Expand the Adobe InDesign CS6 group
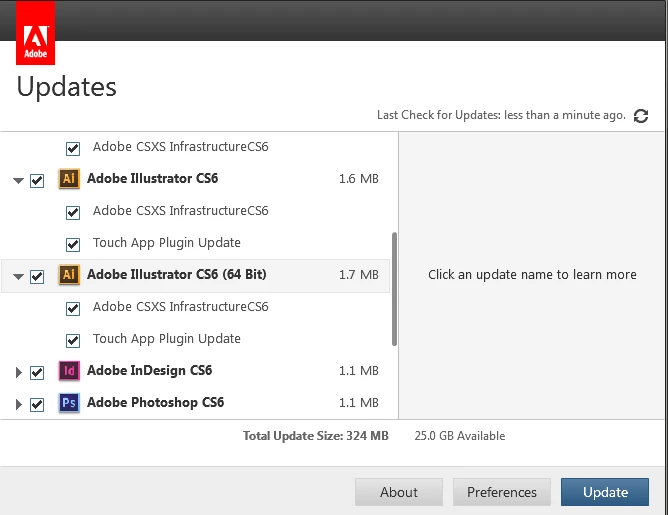This screenshot has height=515, width=668. [18, 372]
